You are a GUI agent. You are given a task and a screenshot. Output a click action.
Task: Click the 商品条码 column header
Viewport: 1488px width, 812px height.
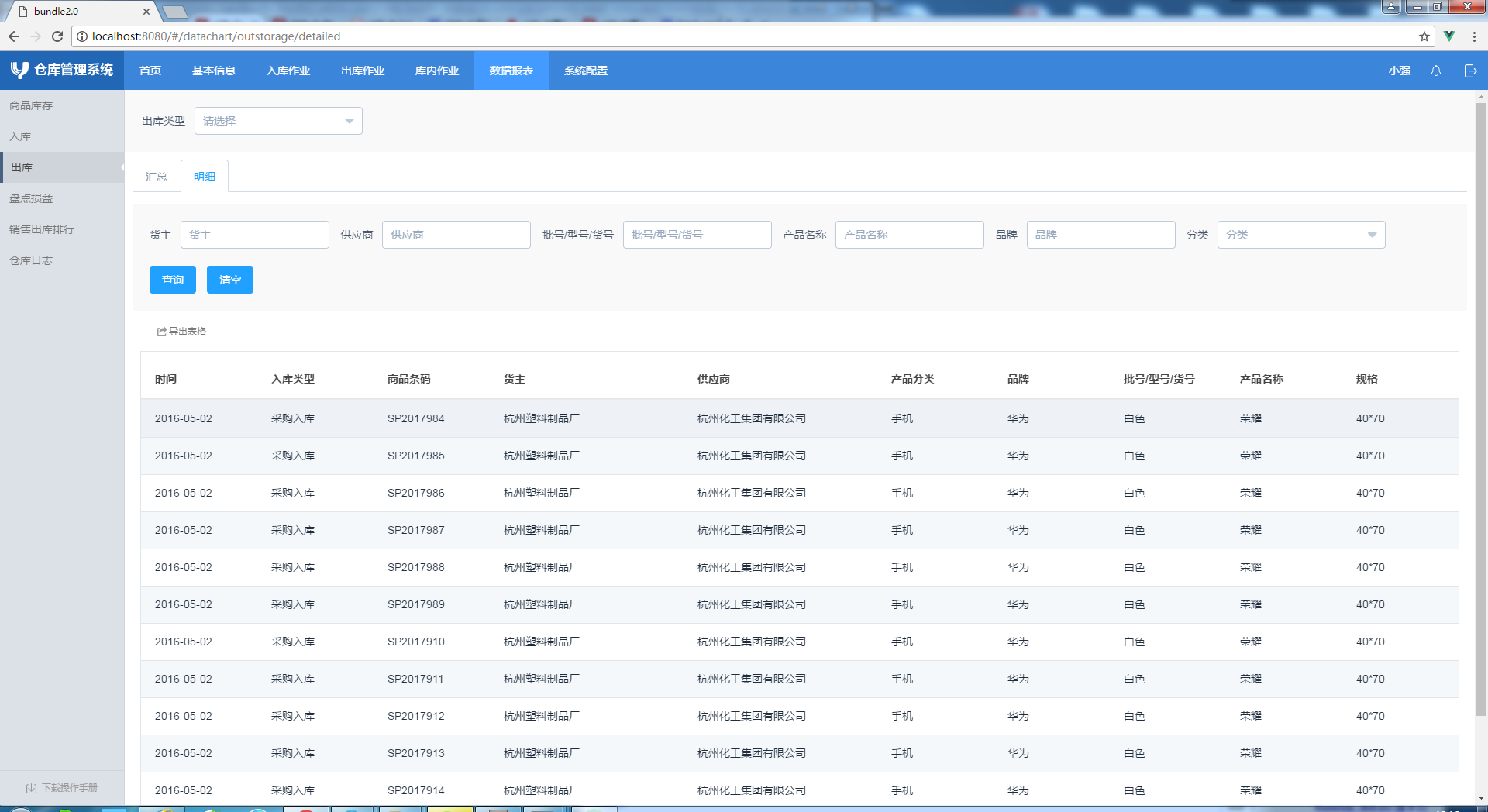409,379
